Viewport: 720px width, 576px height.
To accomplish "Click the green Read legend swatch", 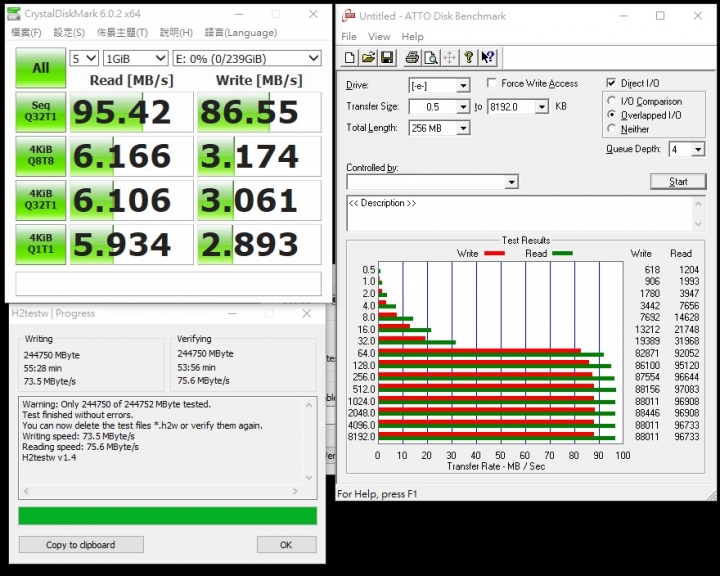I will tap(562, 253).
